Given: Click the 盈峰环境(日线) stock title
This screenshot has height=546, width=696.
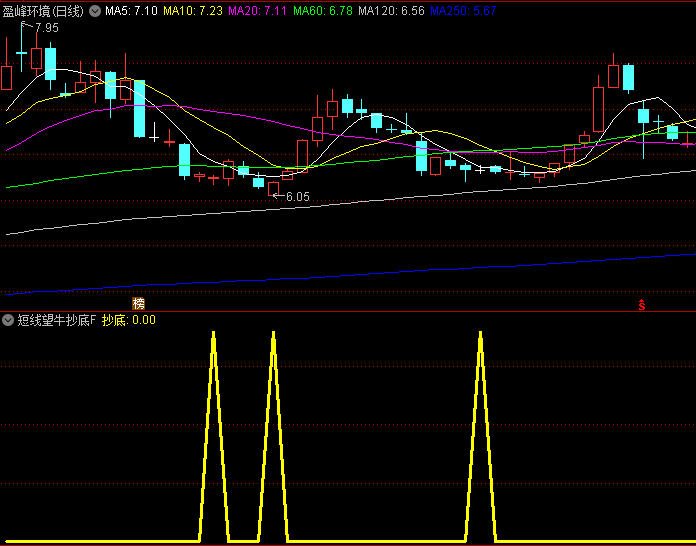Looking at the screenshot, I should pyautogui.click(x=43, y=11).
